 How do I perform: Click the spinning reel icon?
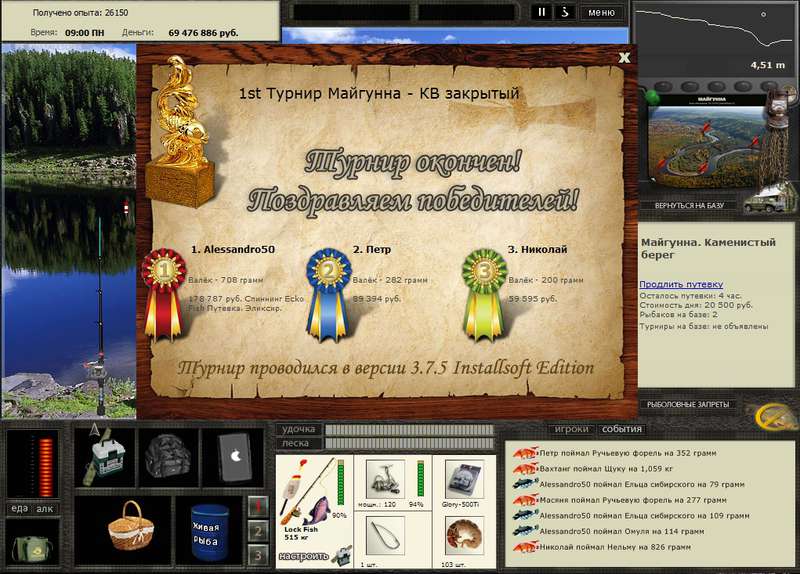point(385,479)
